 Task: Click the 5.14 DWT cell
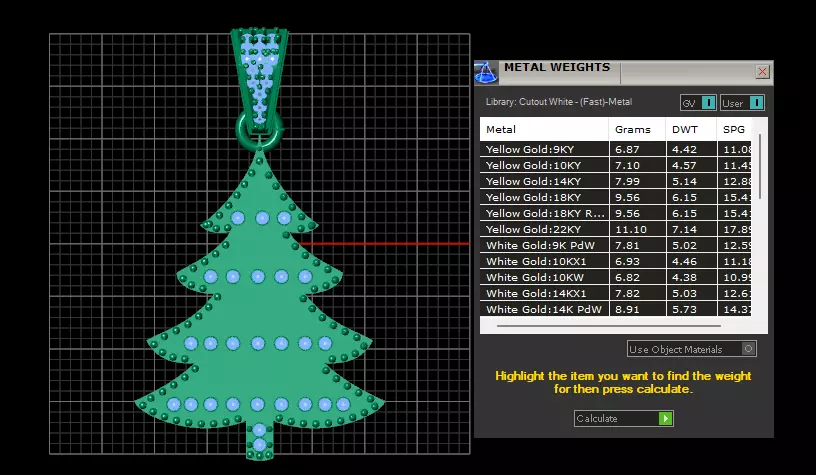(691, 182)
